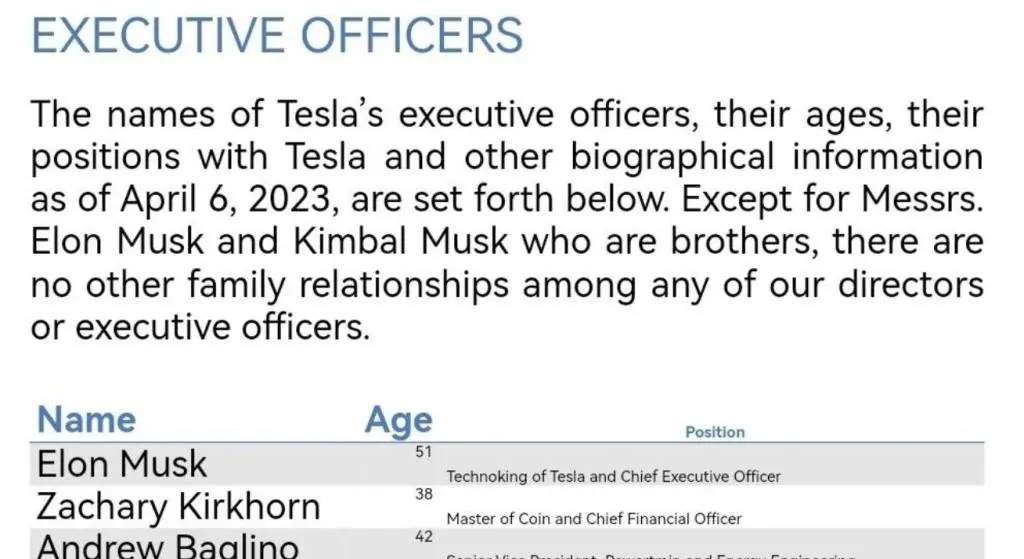Click the Position column header
Viewport: 1024px width, 559px height.
[714, 432]
